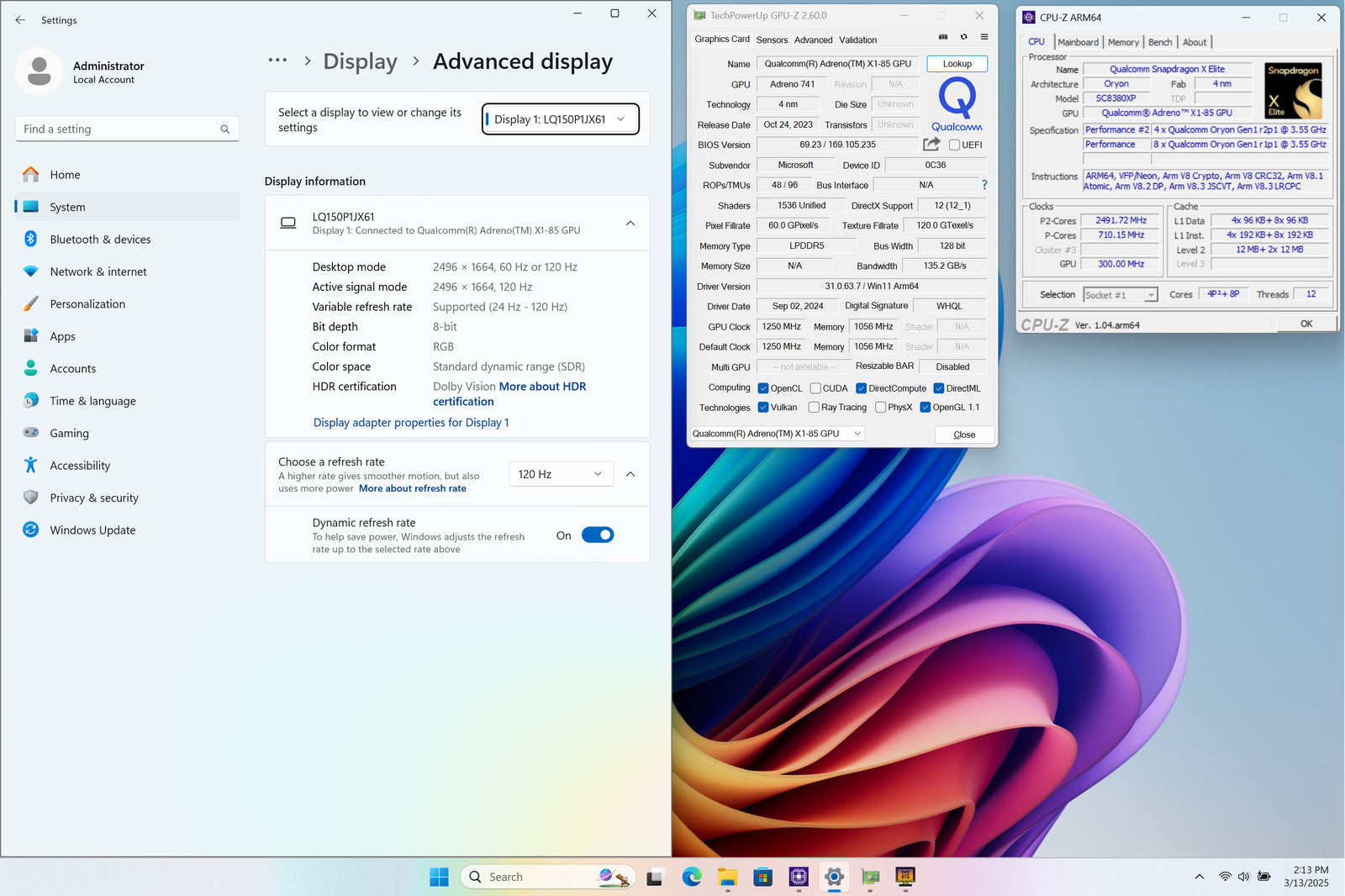Open the Display 1: LQ150P1JX61 dropdown

[x=561, y=119]
